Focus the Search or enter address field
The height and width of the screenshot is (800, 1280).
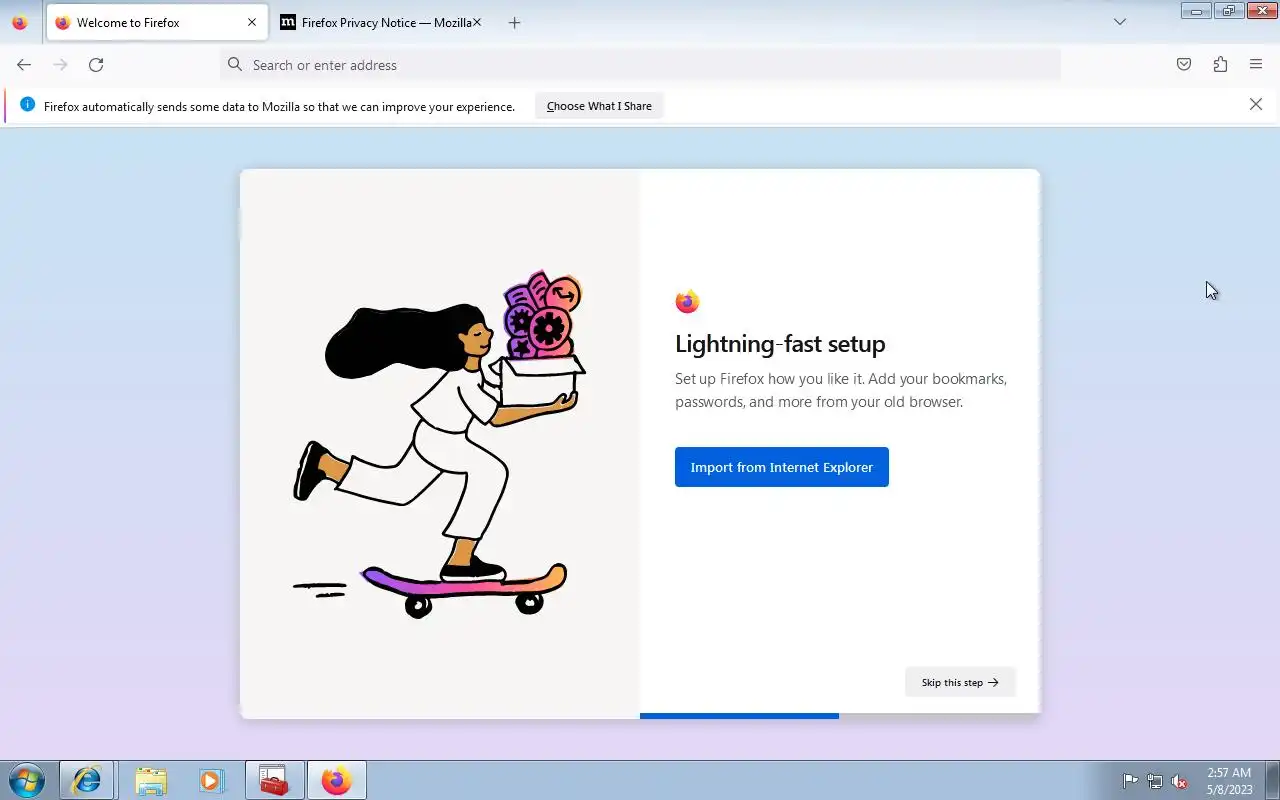click(x=640, y=65)
